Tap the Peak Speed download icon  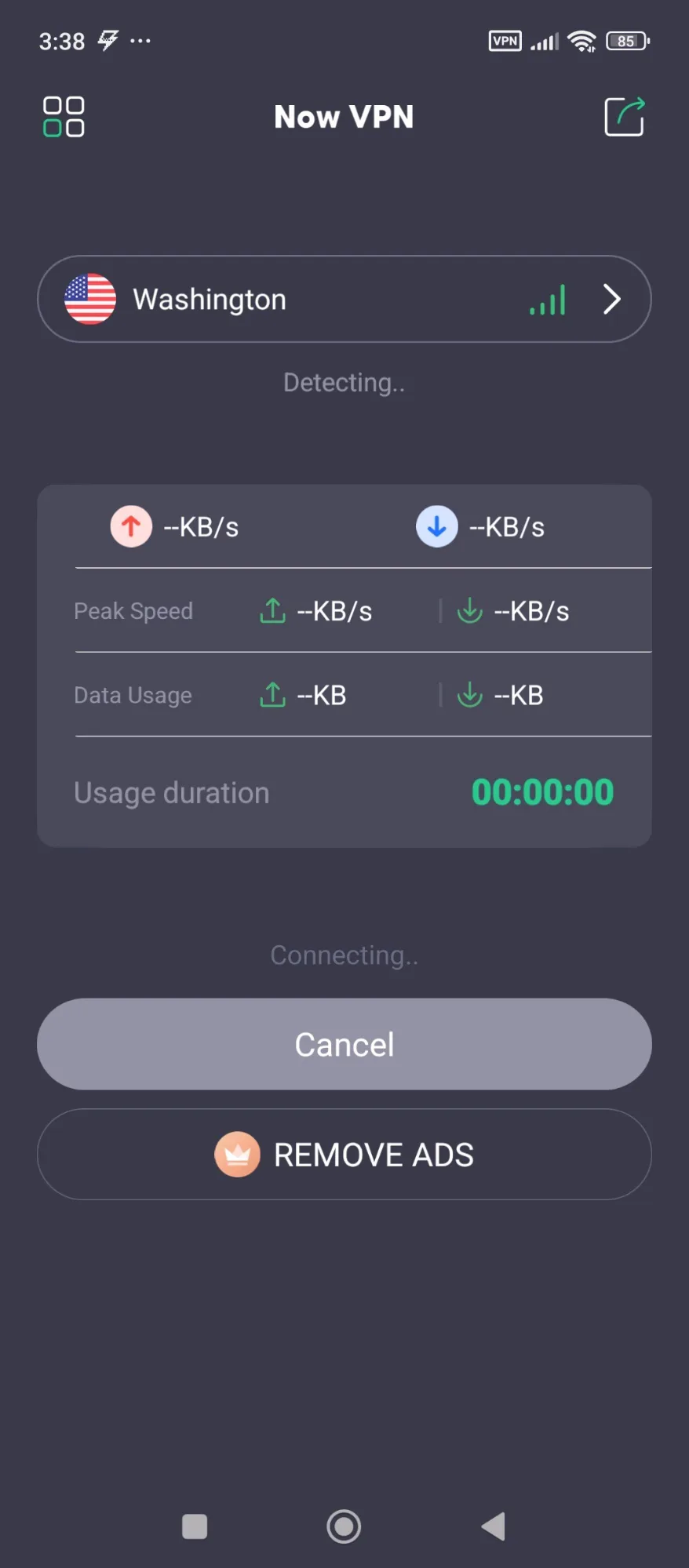(469, 611)
